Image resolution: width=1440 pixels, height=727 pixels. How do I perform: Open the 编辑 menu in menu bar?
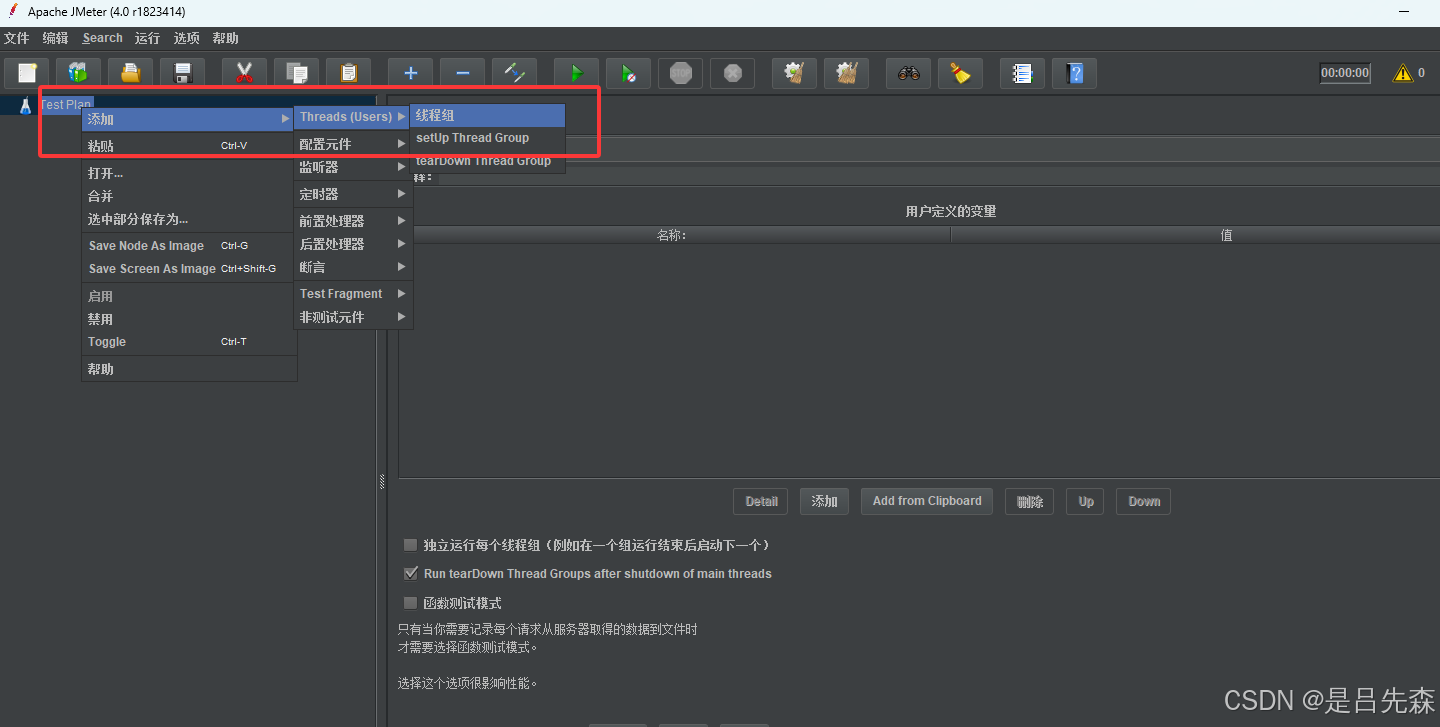[x=56, y=38]
